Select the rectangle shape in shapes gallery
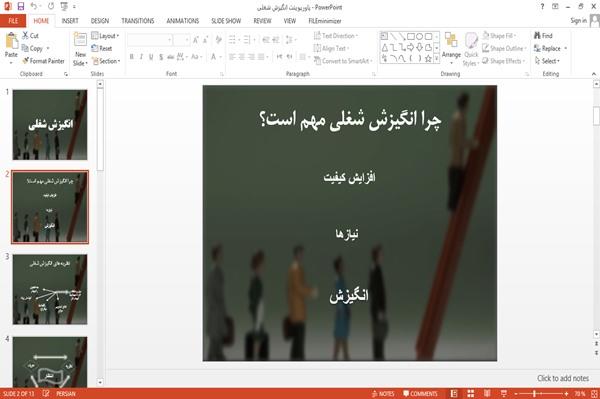Image resolution: width=600 pixels, height=399 pixels. (411, 36)
